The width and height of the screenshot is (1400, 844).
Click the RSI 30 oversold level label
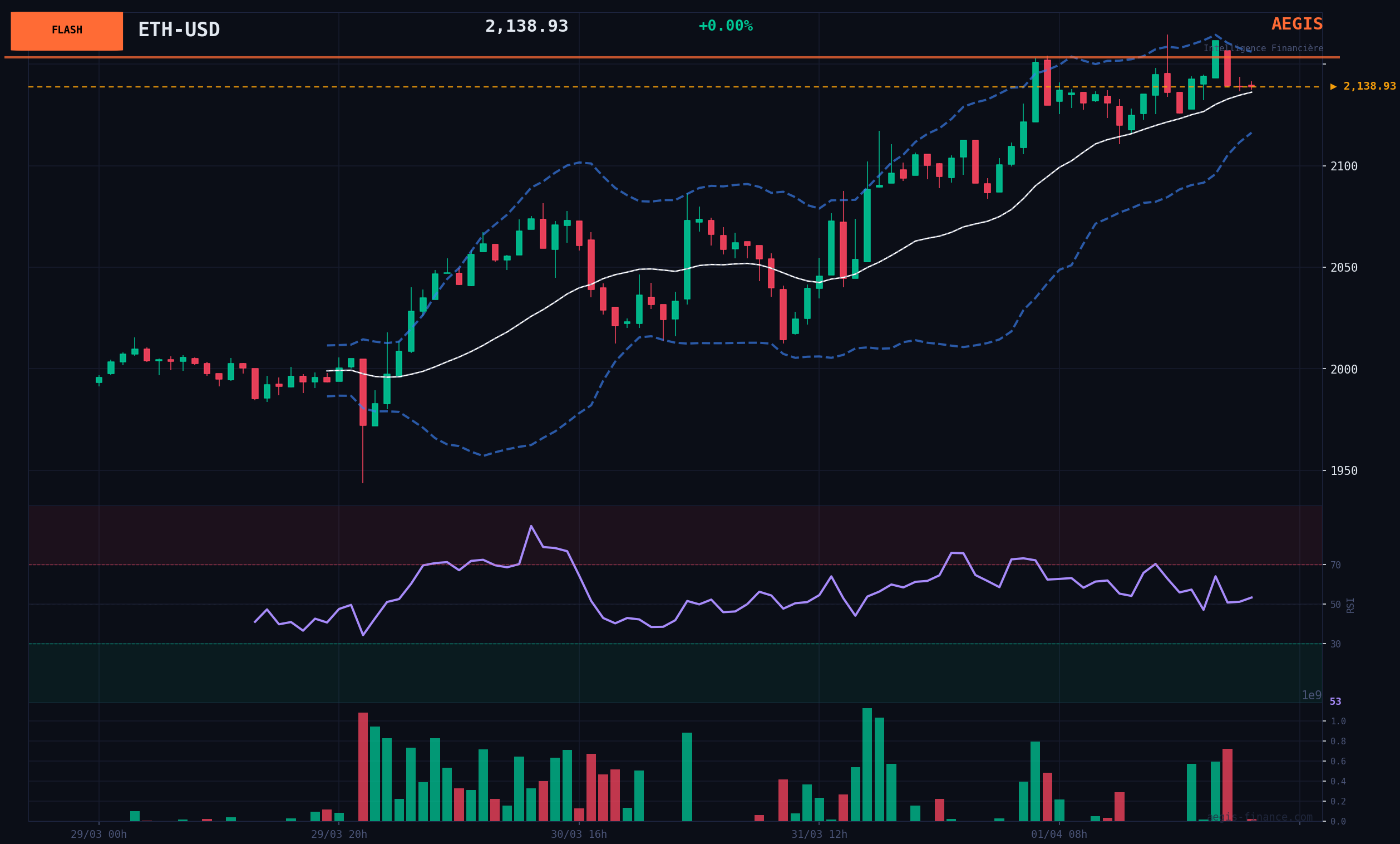pos(1335,644)
